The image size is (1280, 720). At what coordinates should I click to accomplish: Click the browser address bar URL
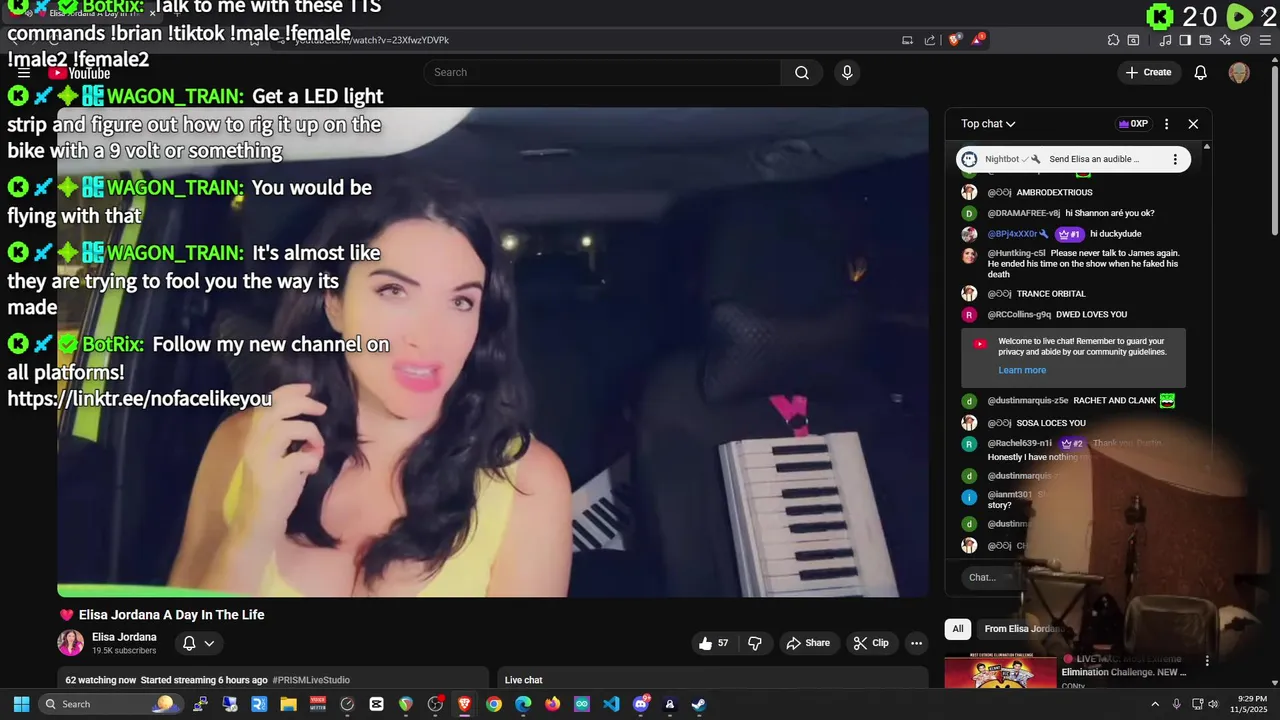click(372, 40)
